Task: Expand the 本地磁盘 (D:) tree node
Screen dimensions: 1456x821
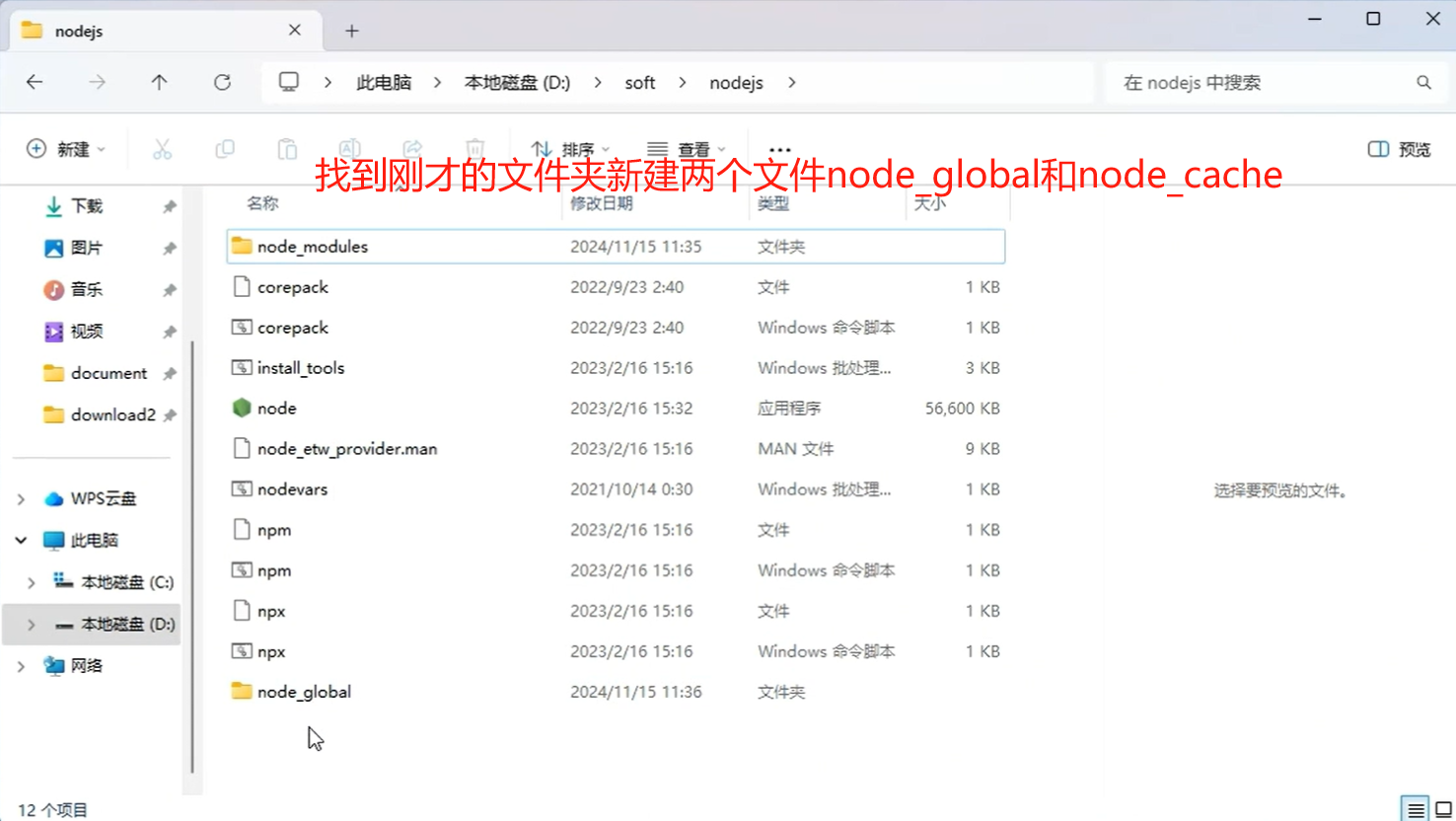Action: pos(31,625)
